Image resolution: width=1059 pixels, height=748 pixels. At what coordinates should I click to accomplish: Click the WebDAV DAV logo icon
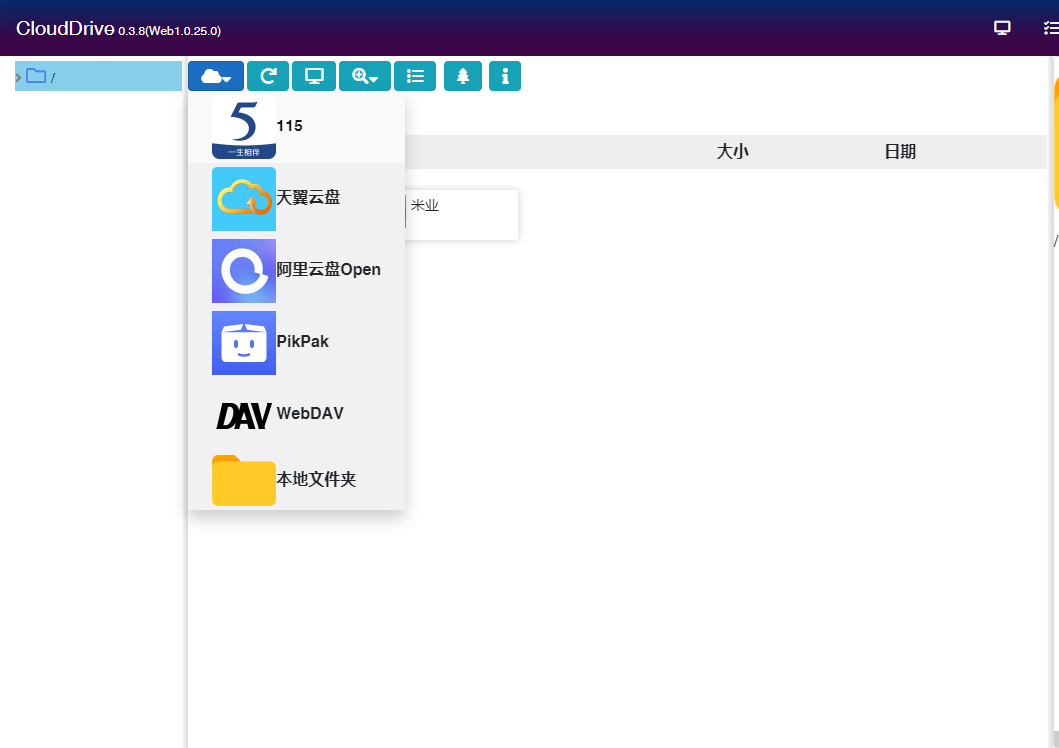[244, 416]
